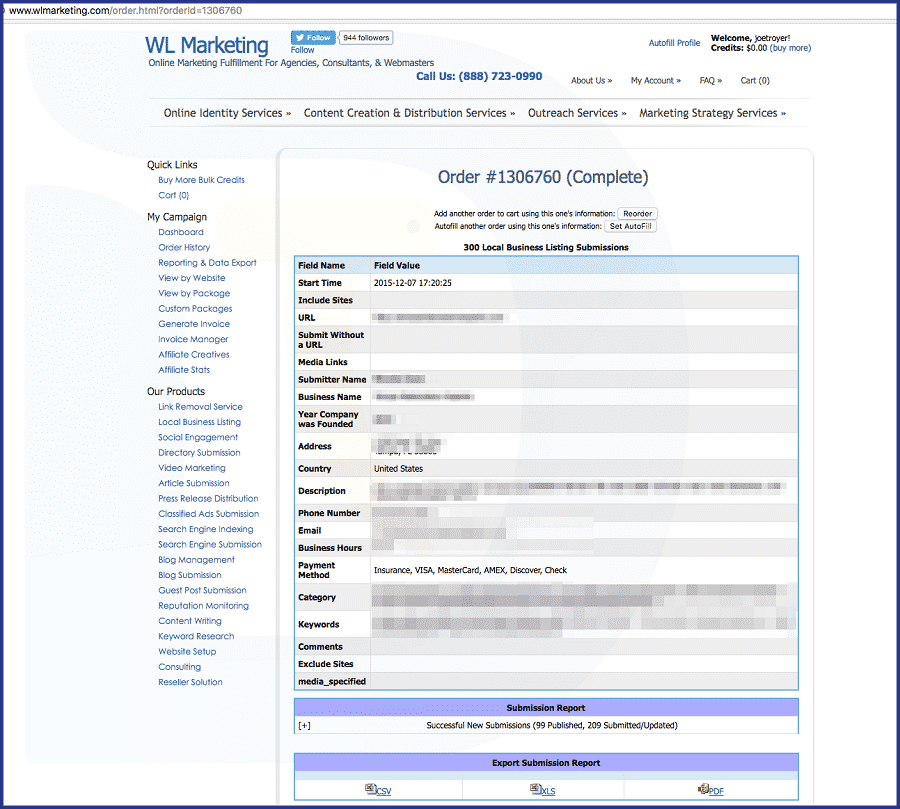The width and height of the screenshot is (900, 809).
Task: Download the CSV submission report
Action: [x=378, y=790]
